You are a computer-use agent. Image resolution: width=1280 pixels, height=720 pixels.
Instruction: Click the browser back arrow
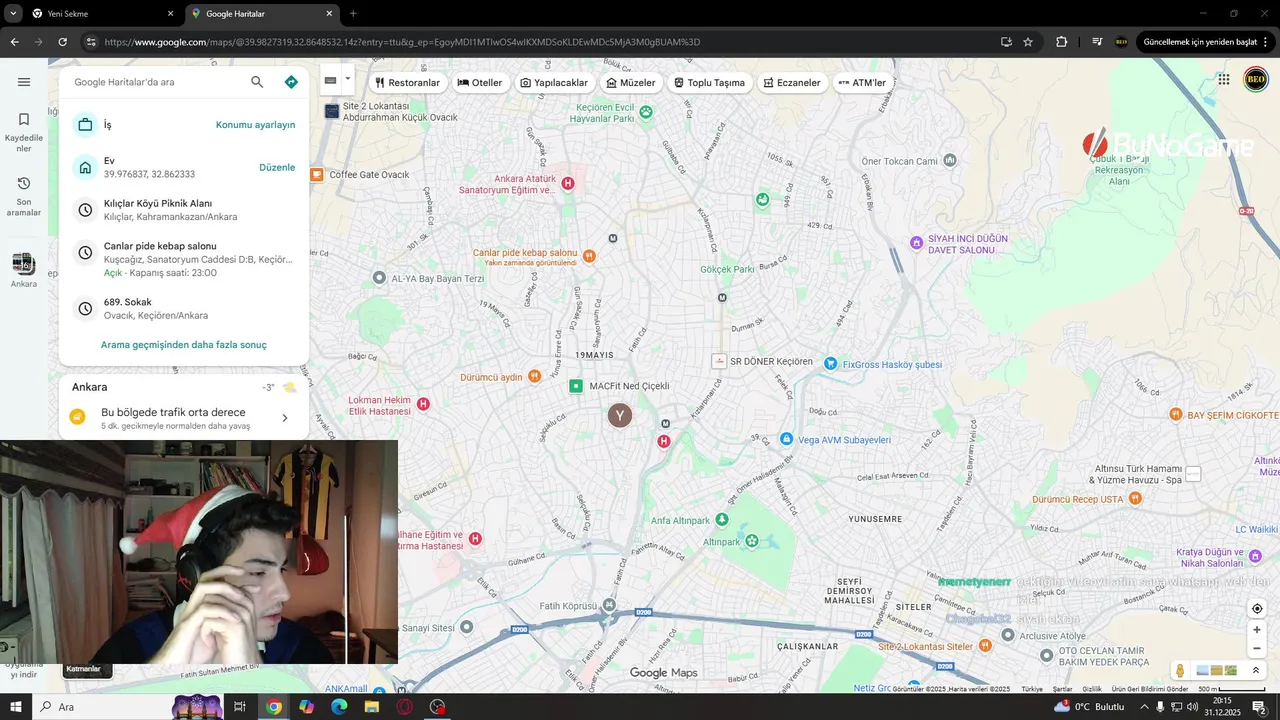(14, 42)
